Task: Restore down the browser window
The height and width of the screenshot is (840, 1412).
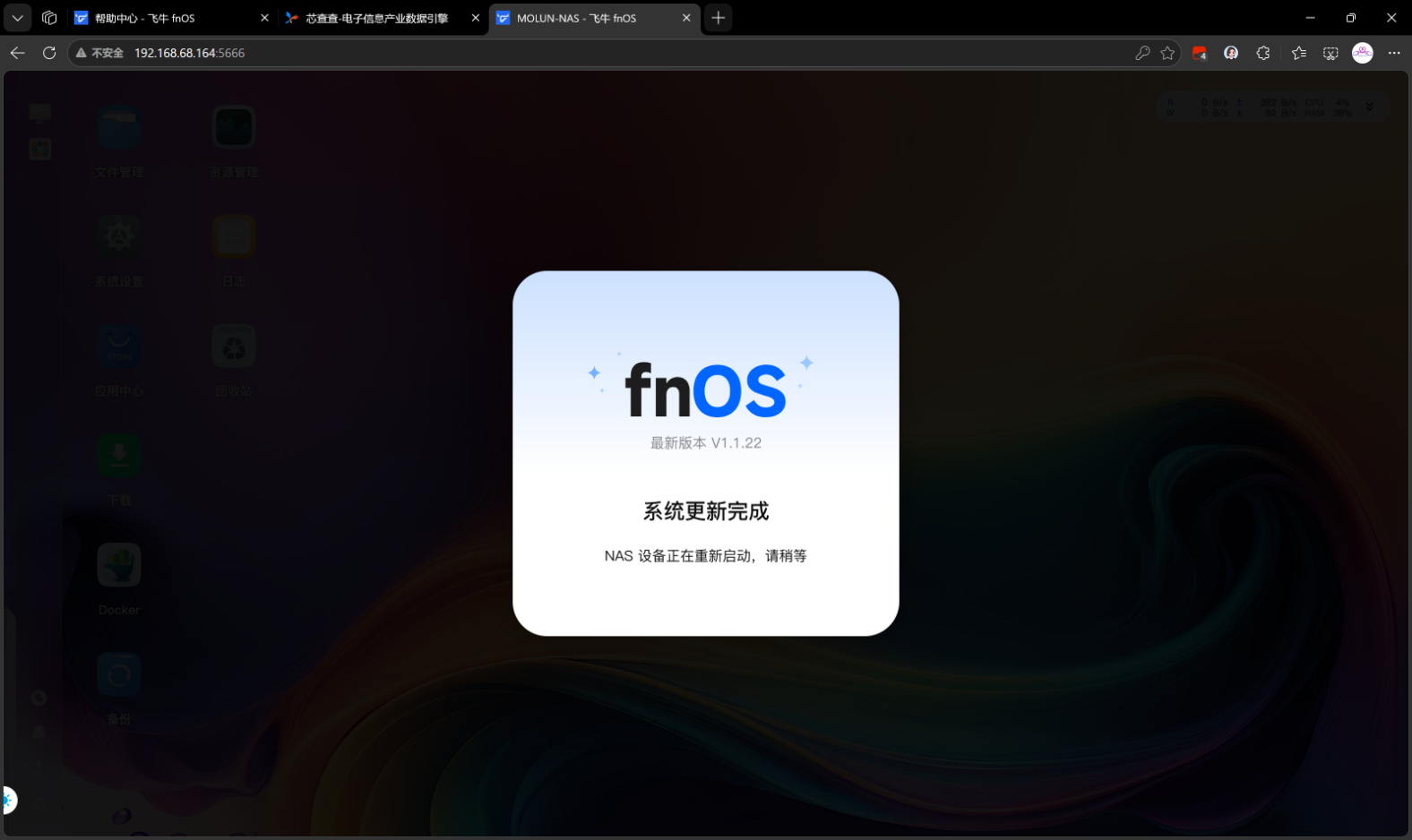Action: coord(1351,18)
